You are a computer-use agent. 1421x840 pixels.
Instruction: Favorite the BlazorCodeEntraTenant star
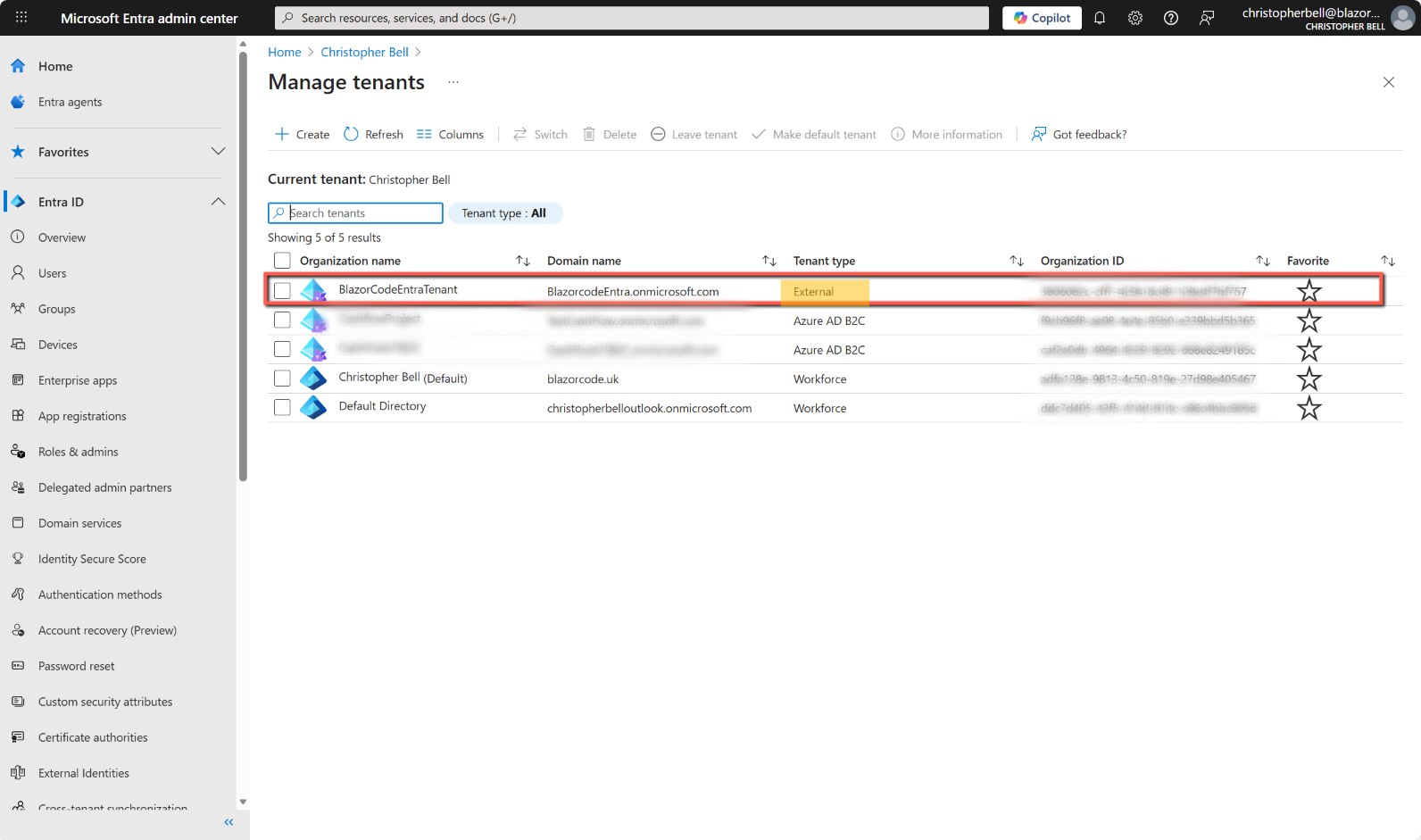pyautogui.click(x=1309, y=291)
